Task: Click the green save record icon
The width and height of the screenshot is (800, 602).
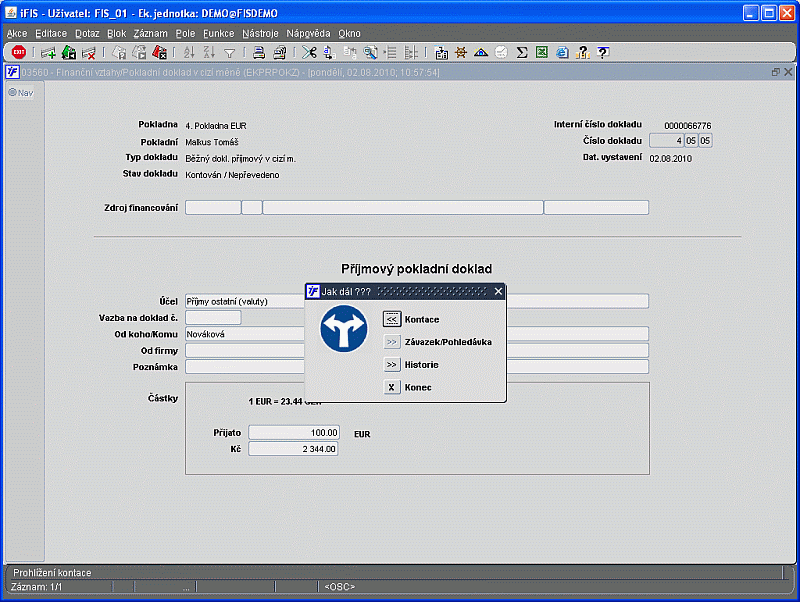Action: point(68,52)
